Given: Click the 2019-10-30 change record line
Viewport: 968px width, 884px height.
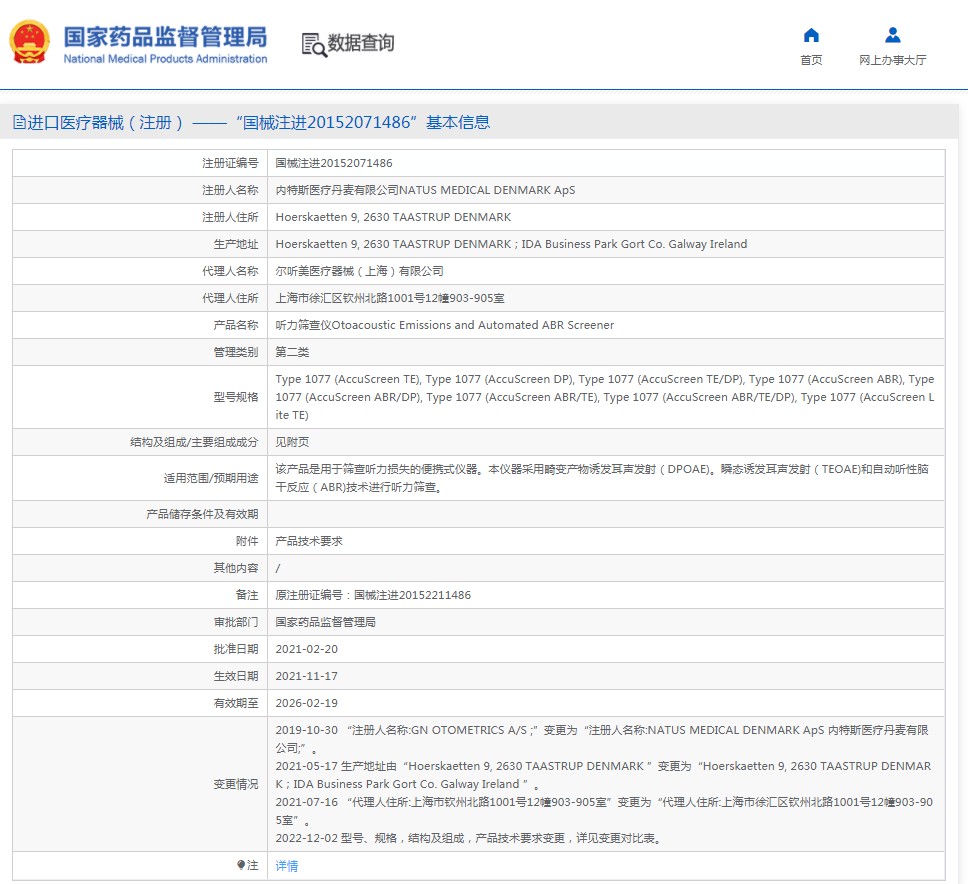Looking at the screenshot, I should 602,739.
